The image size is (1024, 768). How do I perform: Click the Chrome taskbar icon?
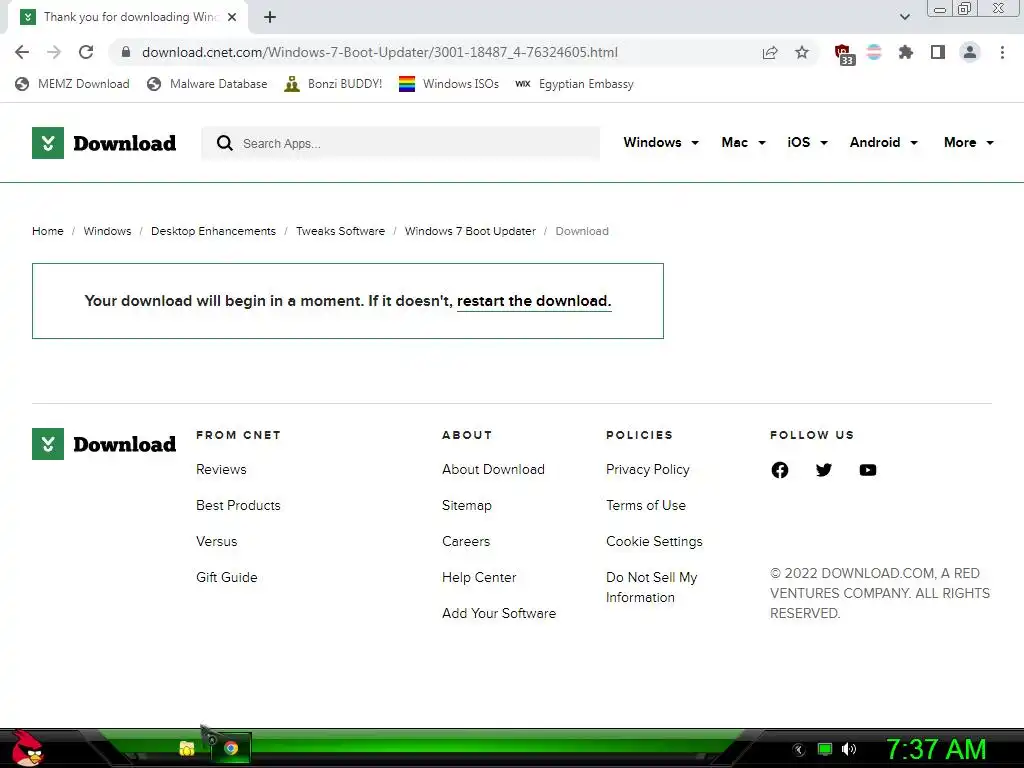[x=231, y=748]
